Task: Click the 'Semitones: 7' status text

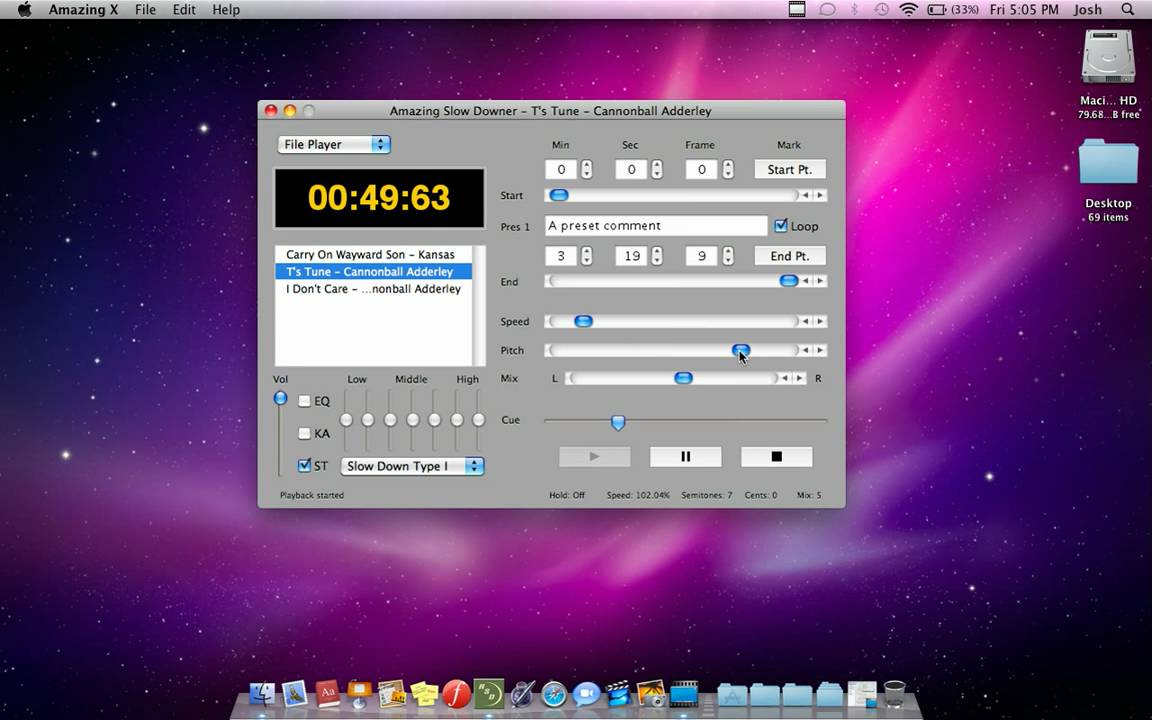Action: (x=706, y=495)
